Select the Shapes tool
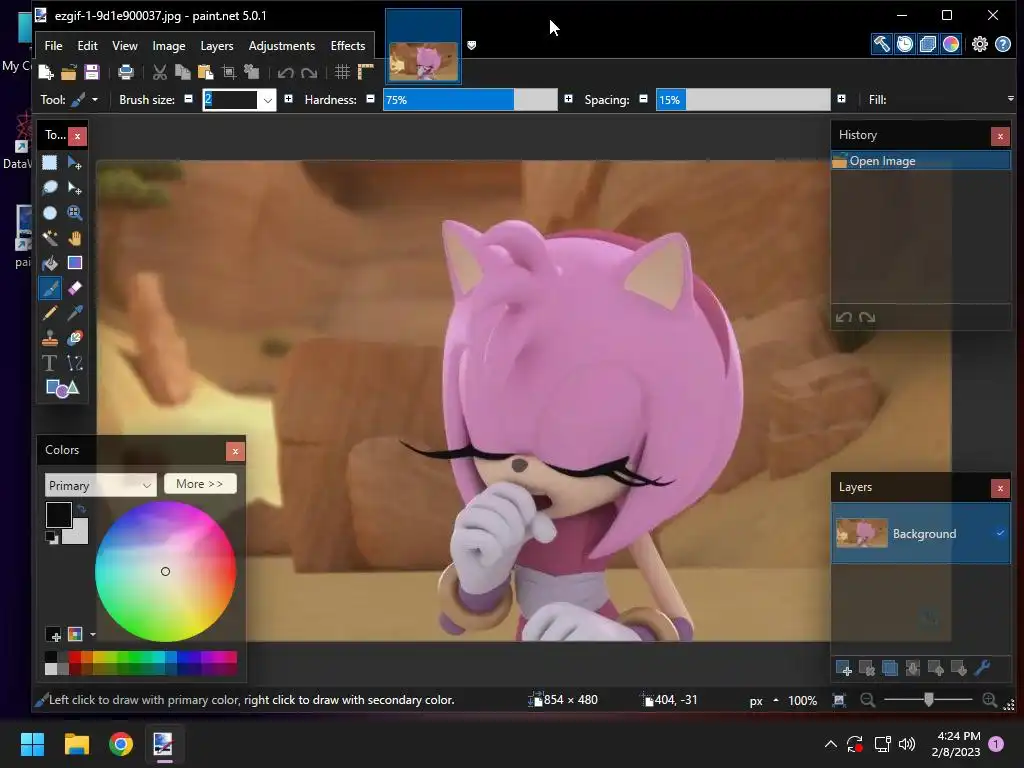The width and height of the screenshot is (1024, 768). pyautogui.click(x=62, y=389)
